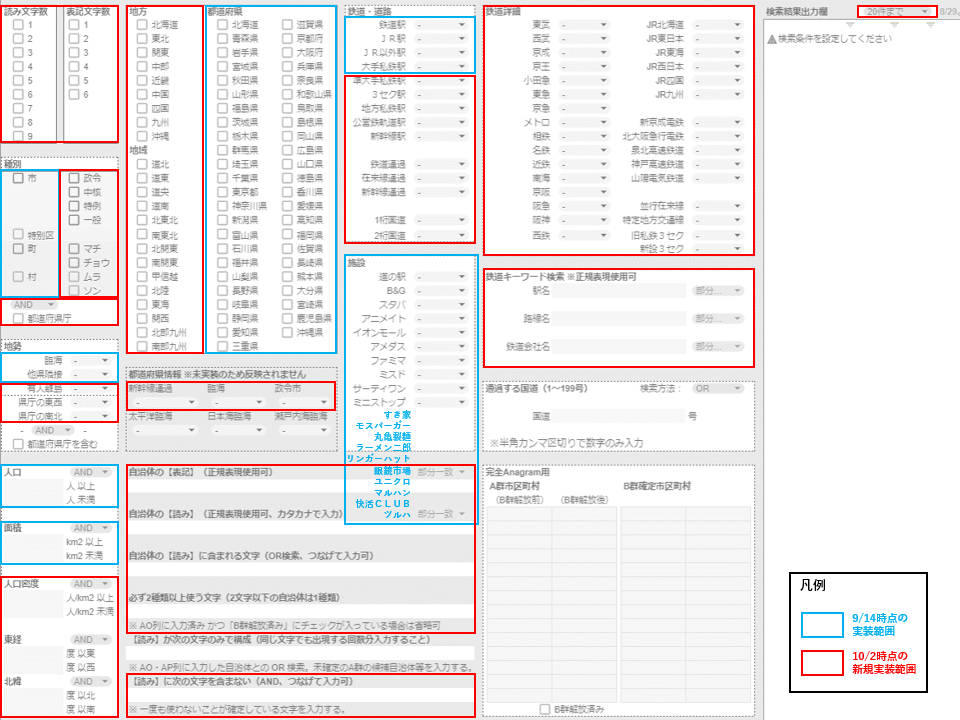
Task: Click the 東経 度 以東 input field
Action: coord(34,653)
